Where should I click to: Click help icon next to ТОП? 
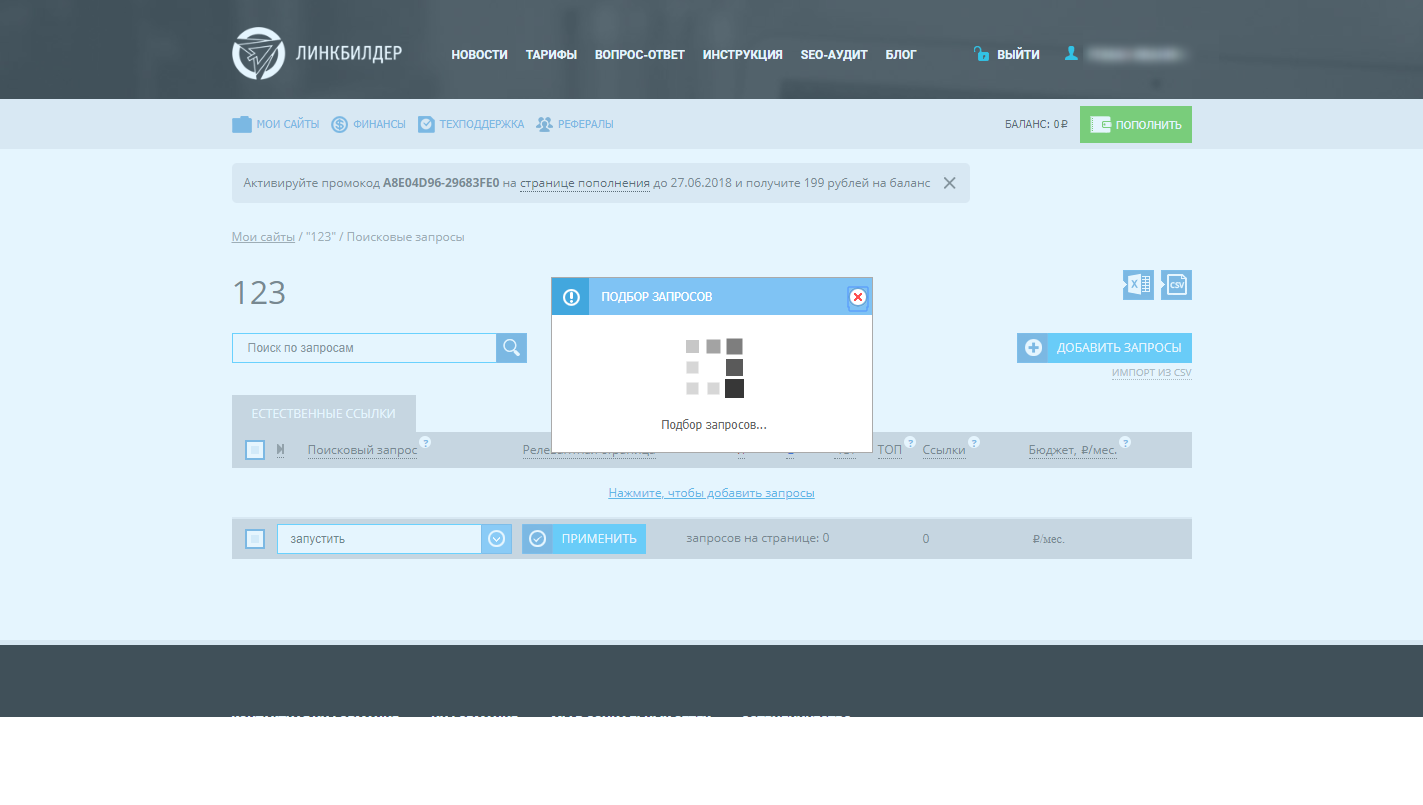coord(910,442)
